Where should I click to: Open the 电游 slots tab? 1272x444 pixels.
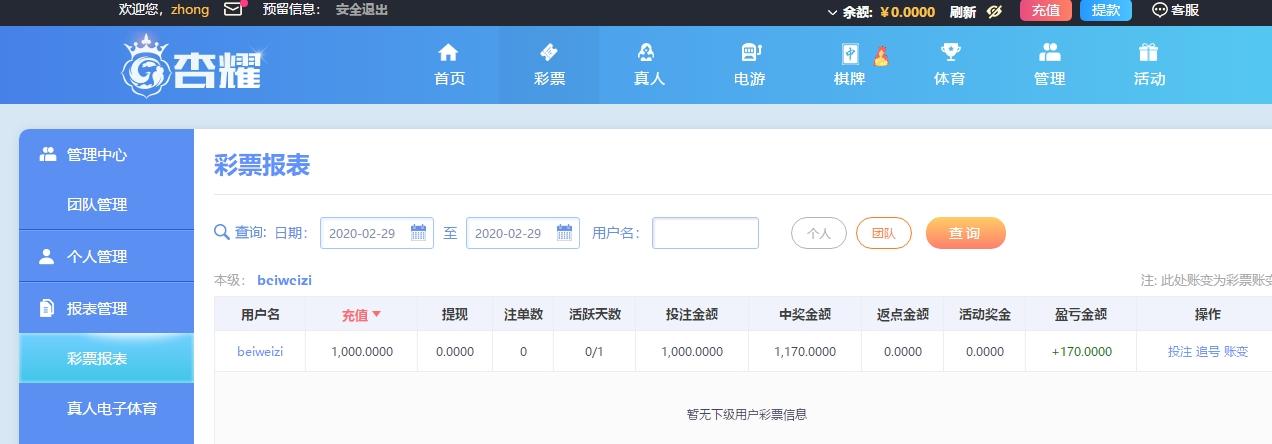pos(749,65)
